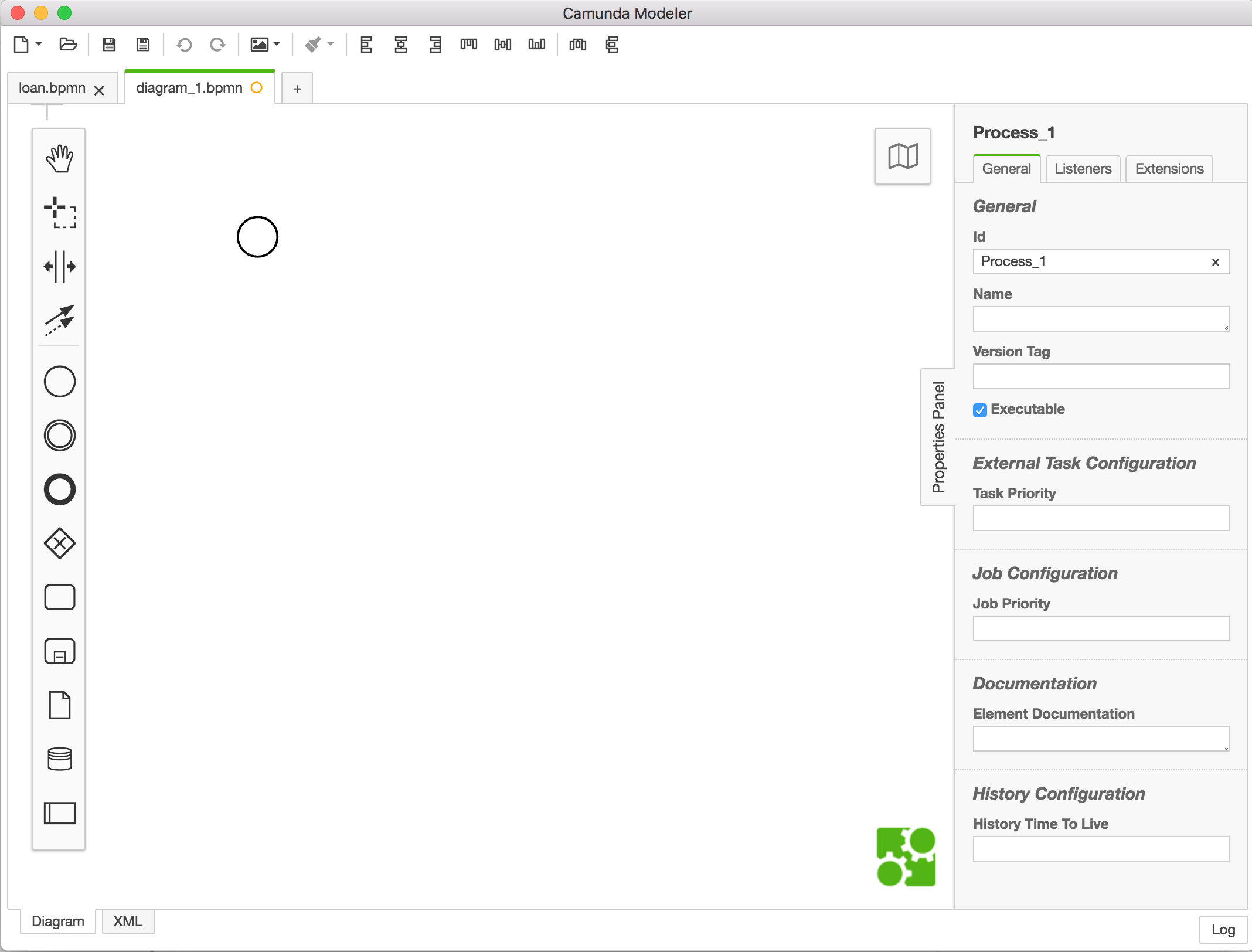
Task: Activate the hand tool
Action: (59, 159)
